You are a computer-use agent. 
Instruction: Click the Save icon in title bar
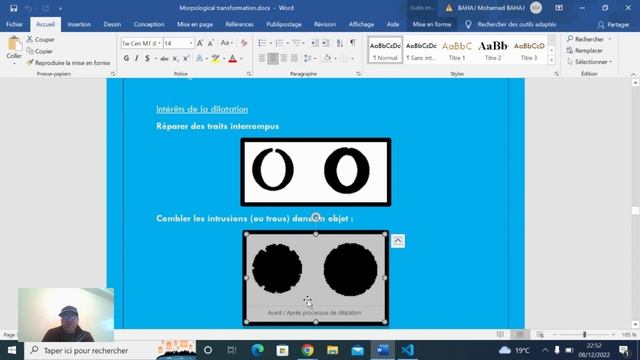13,8
